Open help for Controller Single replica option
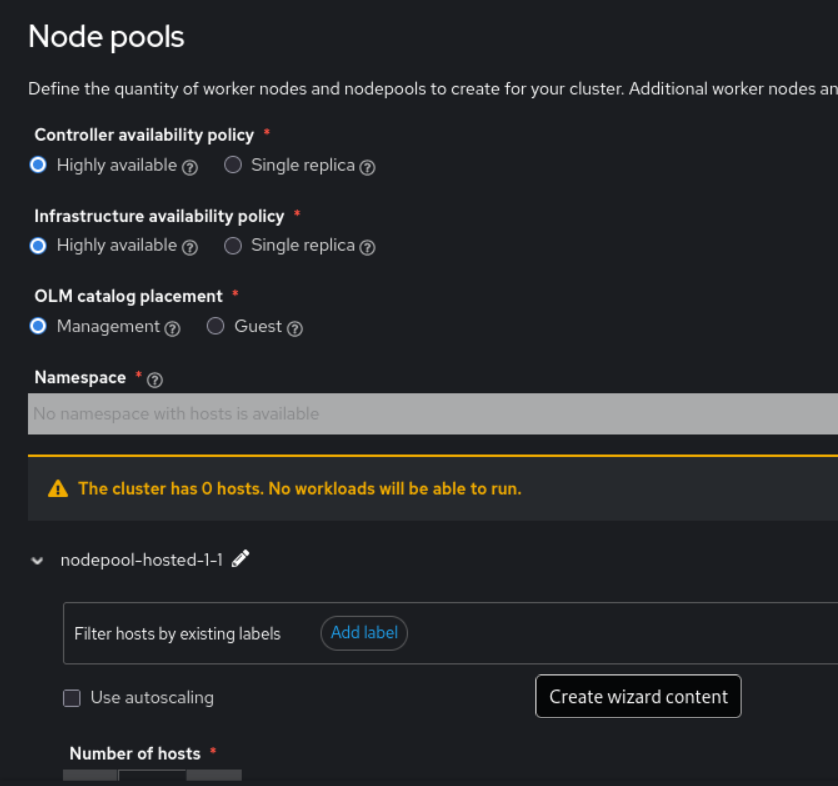Viewport: 838px width, 786px height. pyautogui.click(x=367, y=167)
